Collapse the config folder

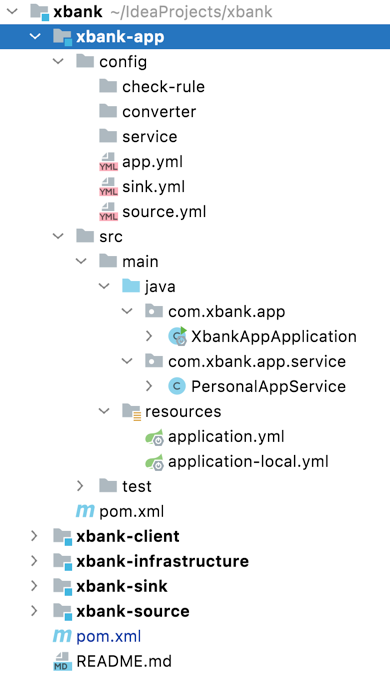point(58,62)
